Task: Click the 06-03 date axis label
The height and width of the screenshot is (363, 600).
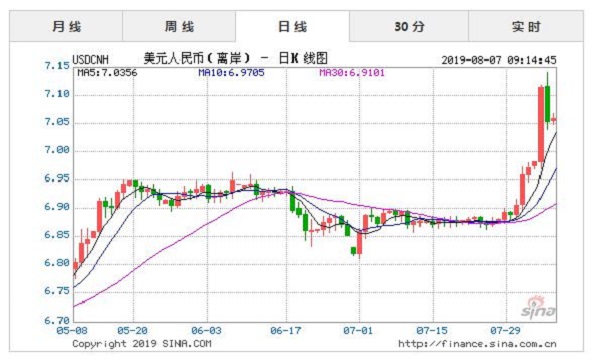Action: coord(207,330)
